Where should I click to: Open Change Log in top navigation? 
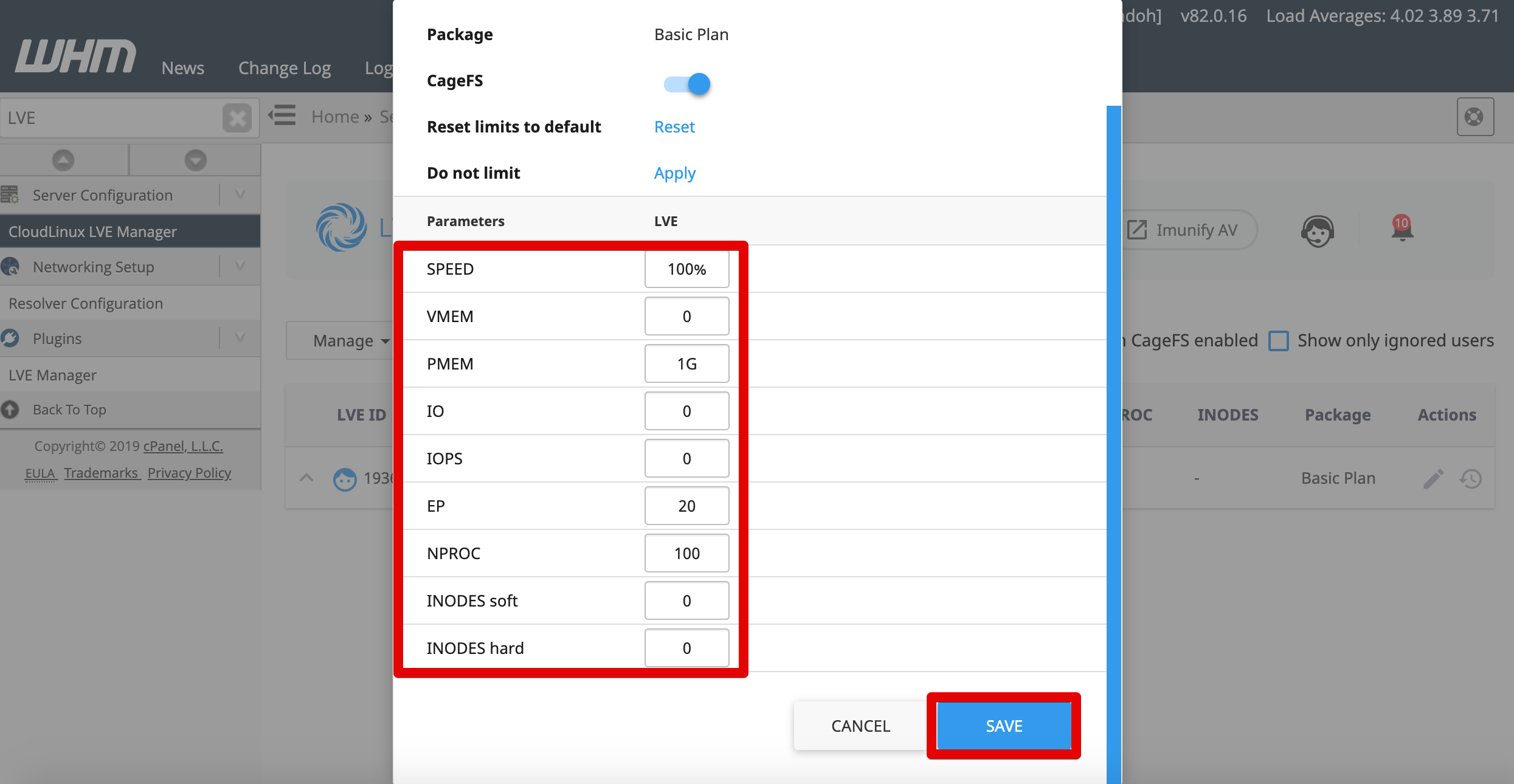(285, 68)
